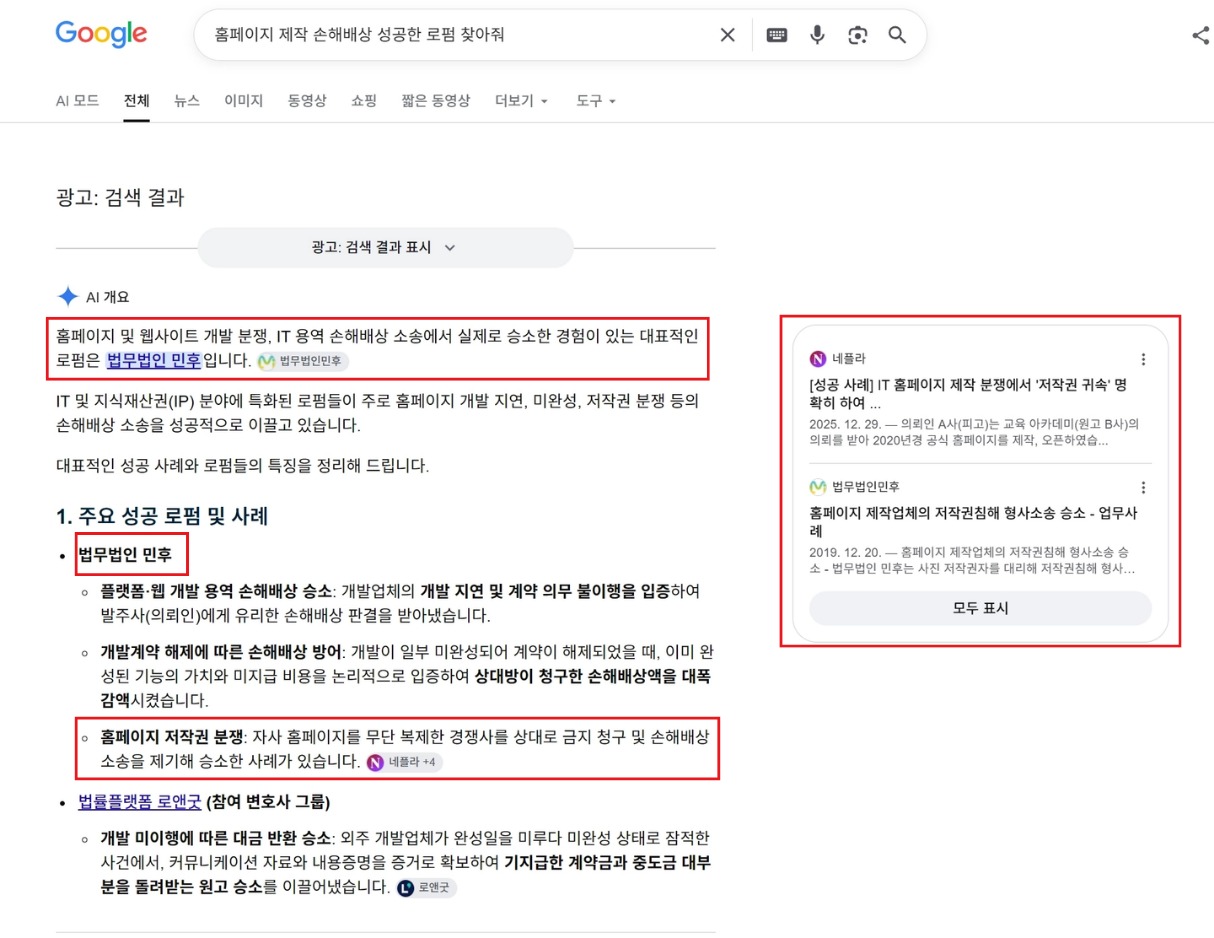Viewport: 1214px width, 938px height.
Task: Open the [성공 사례] IT 홈페이지 제작 분쟁 article
Action: 967,394
